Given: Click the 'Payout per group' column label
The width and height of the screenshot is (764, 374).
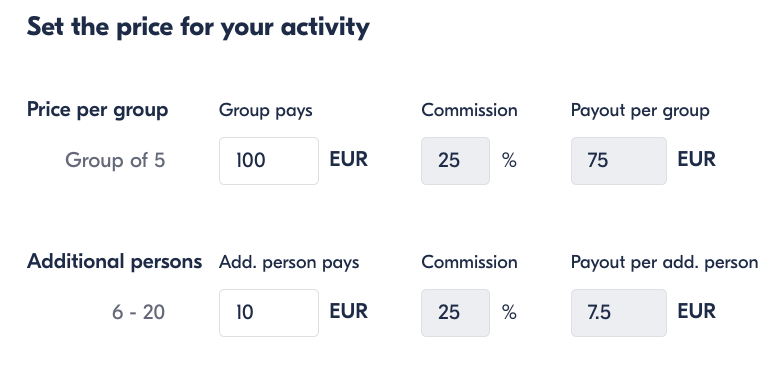Looking at the screenshot, I should pyautogui.click(x=640, y=111).
